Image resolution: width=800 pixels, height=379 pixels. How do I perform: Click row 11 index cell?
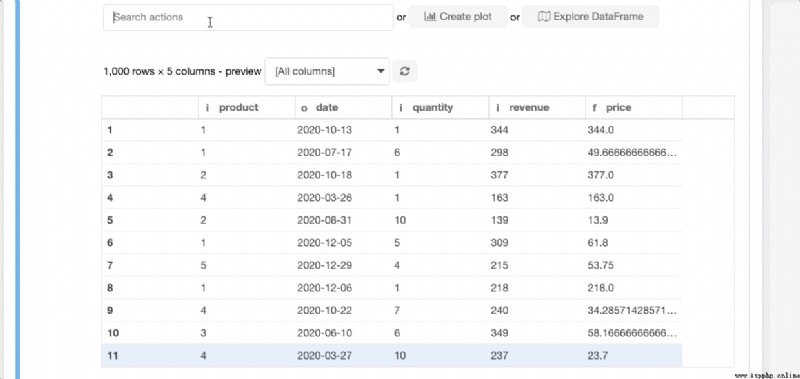coord(150,356)
